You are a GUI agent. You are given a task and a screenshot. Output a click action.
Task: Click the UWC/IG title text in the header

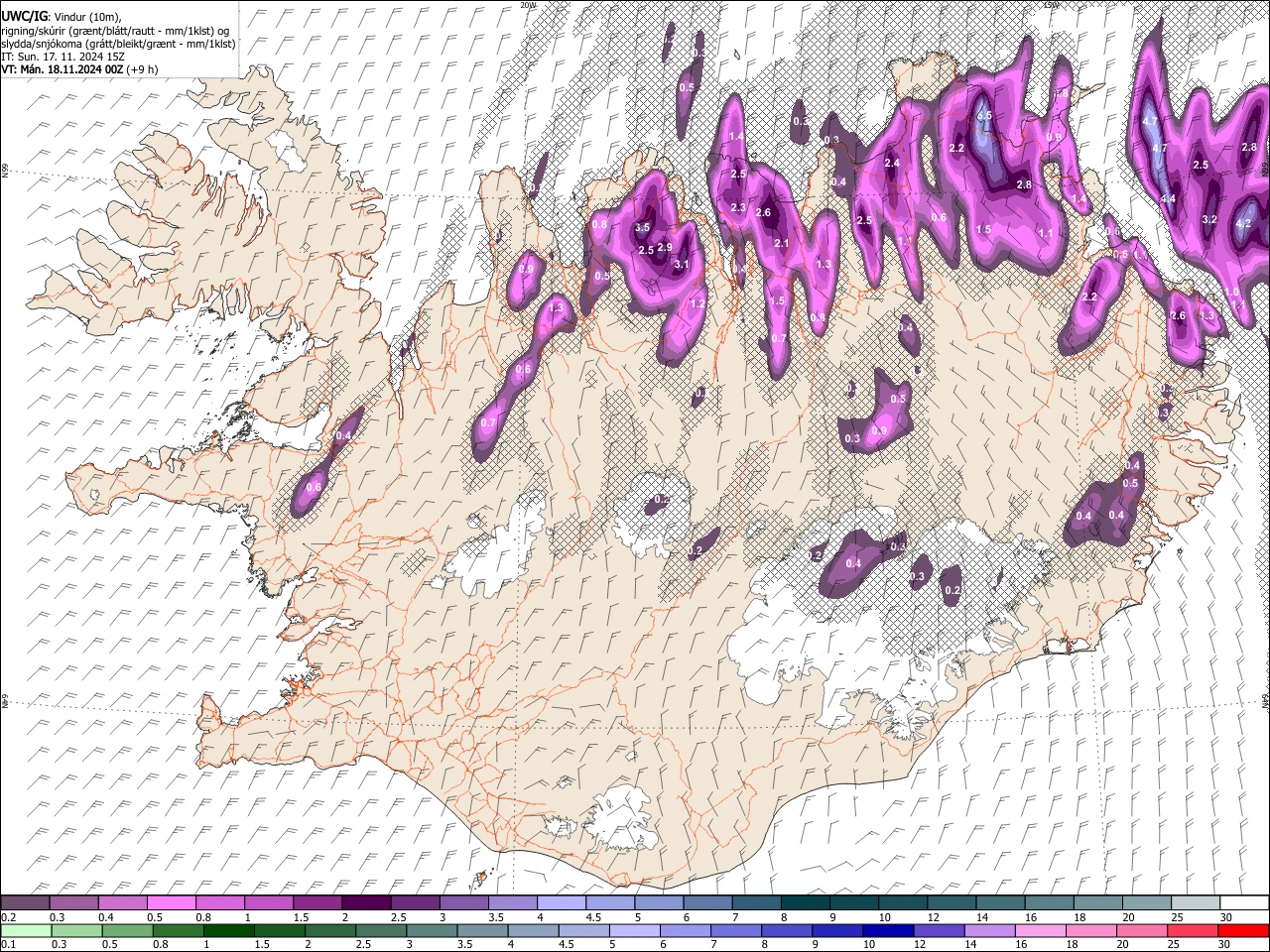point(23,16)
